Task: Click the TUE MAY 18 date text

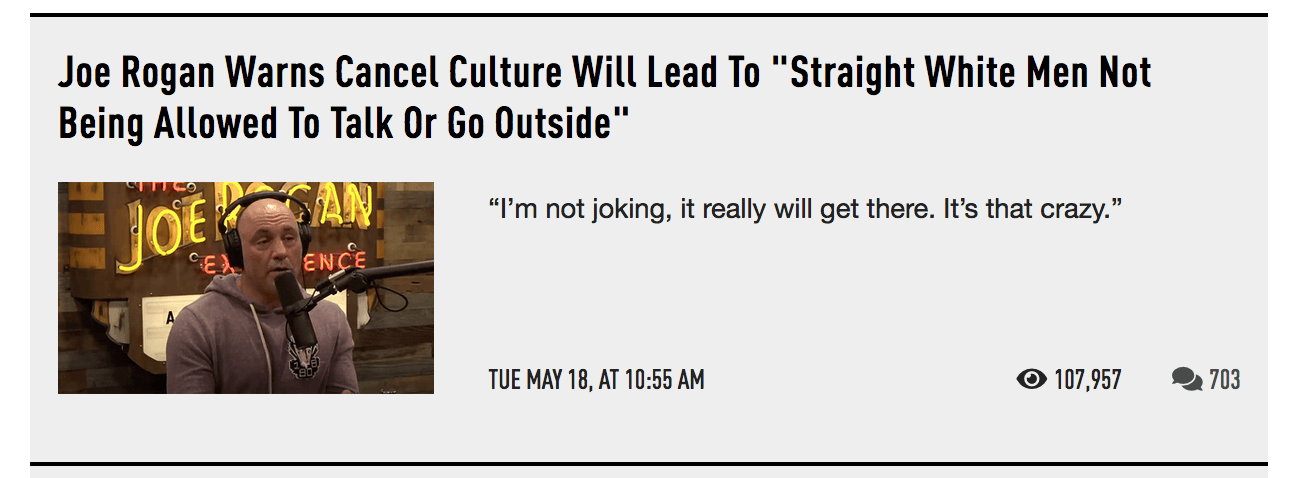Action: pyautogui.click(x=538, y=380)
